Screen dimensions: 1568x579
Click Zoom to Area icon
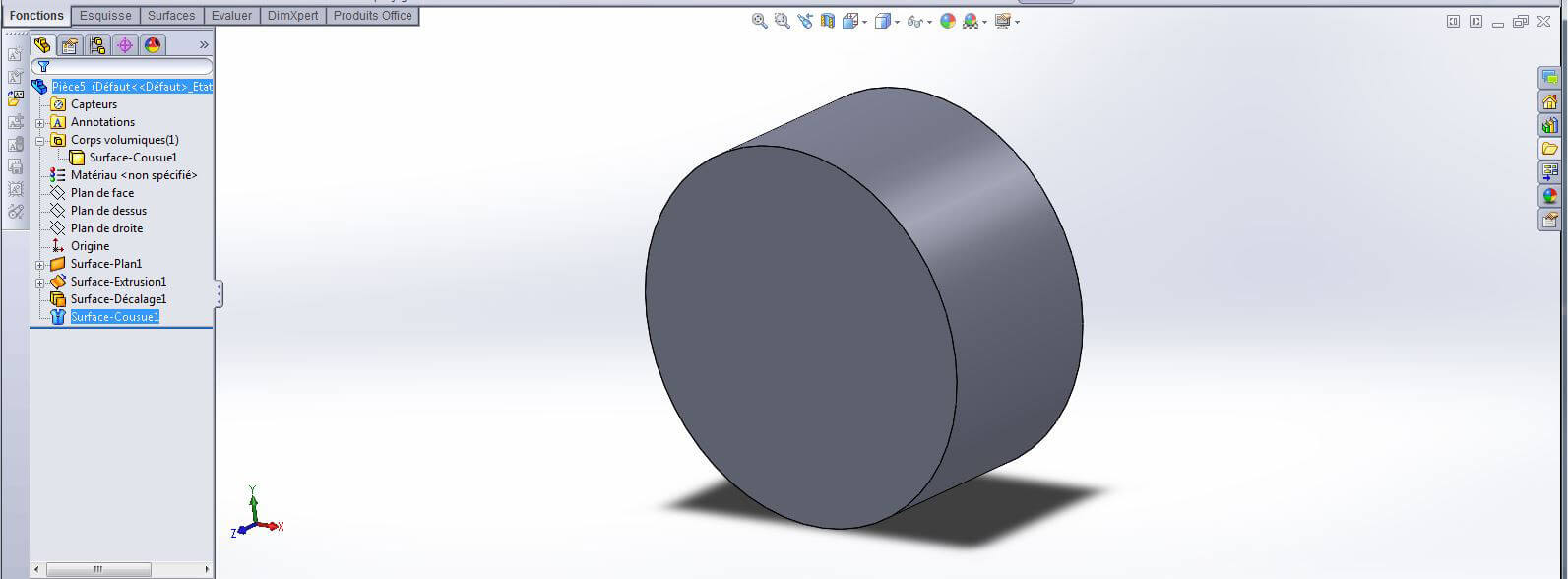coord(783,21)
